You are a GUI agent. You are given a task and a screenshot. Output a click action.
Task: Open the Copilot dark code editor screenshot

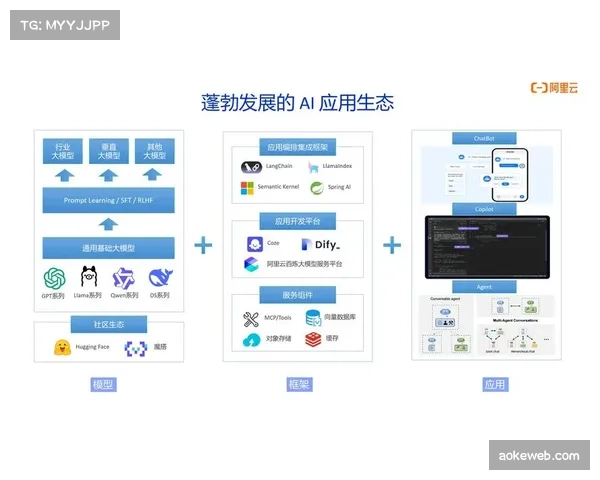coord(487,247)
